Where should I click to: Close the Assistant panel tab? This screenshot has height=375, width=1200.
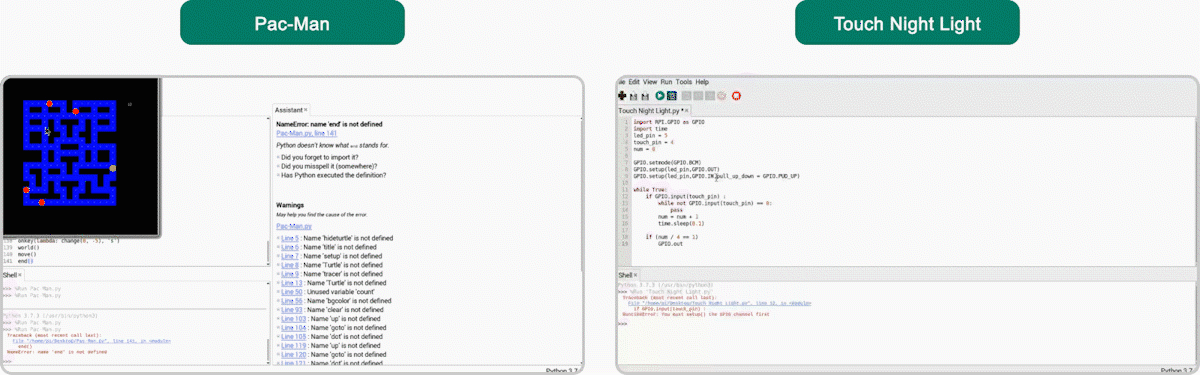coord(307,109)
